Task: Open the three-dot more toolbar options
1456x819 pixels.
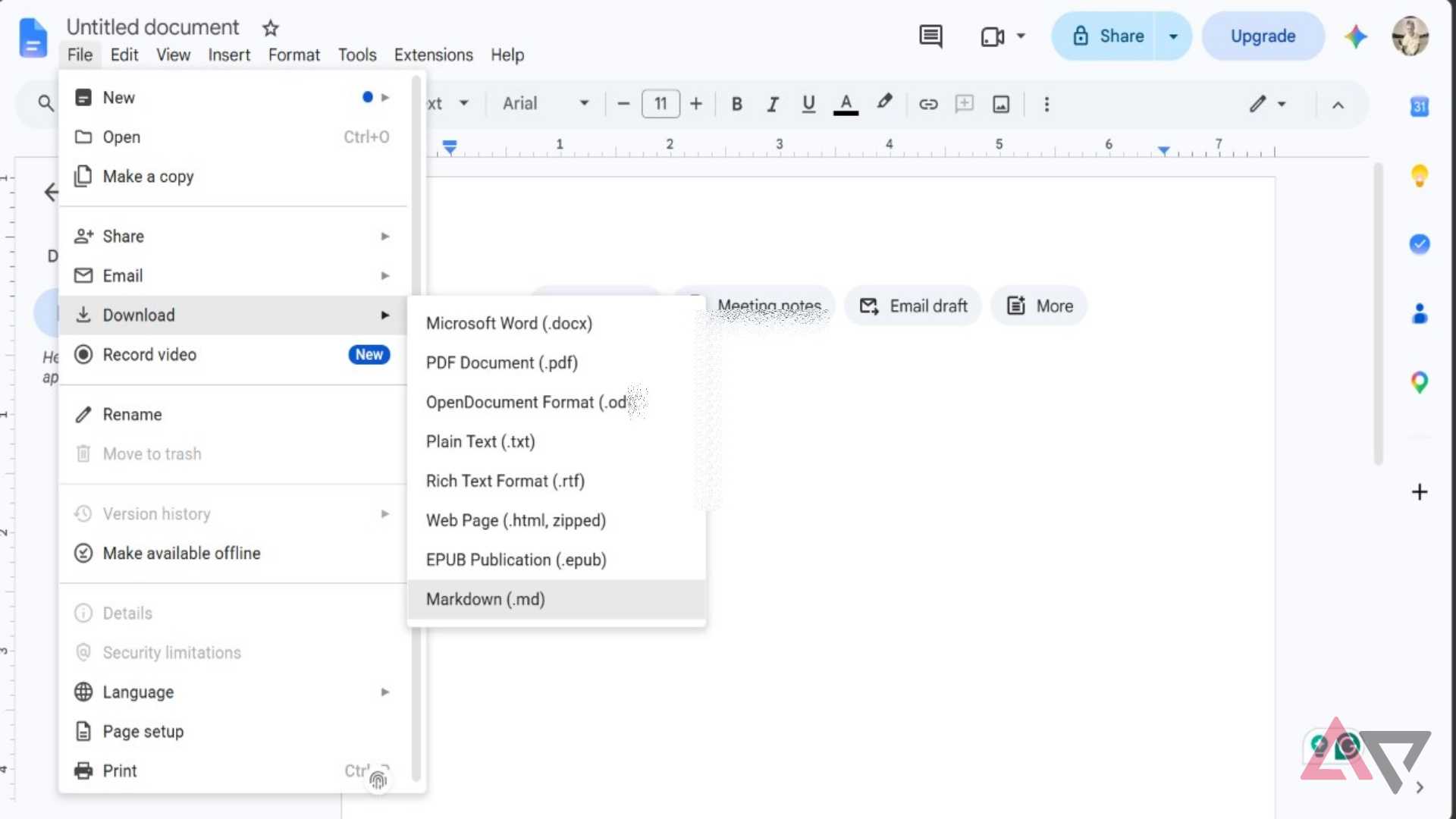Action: point(1046,104)
